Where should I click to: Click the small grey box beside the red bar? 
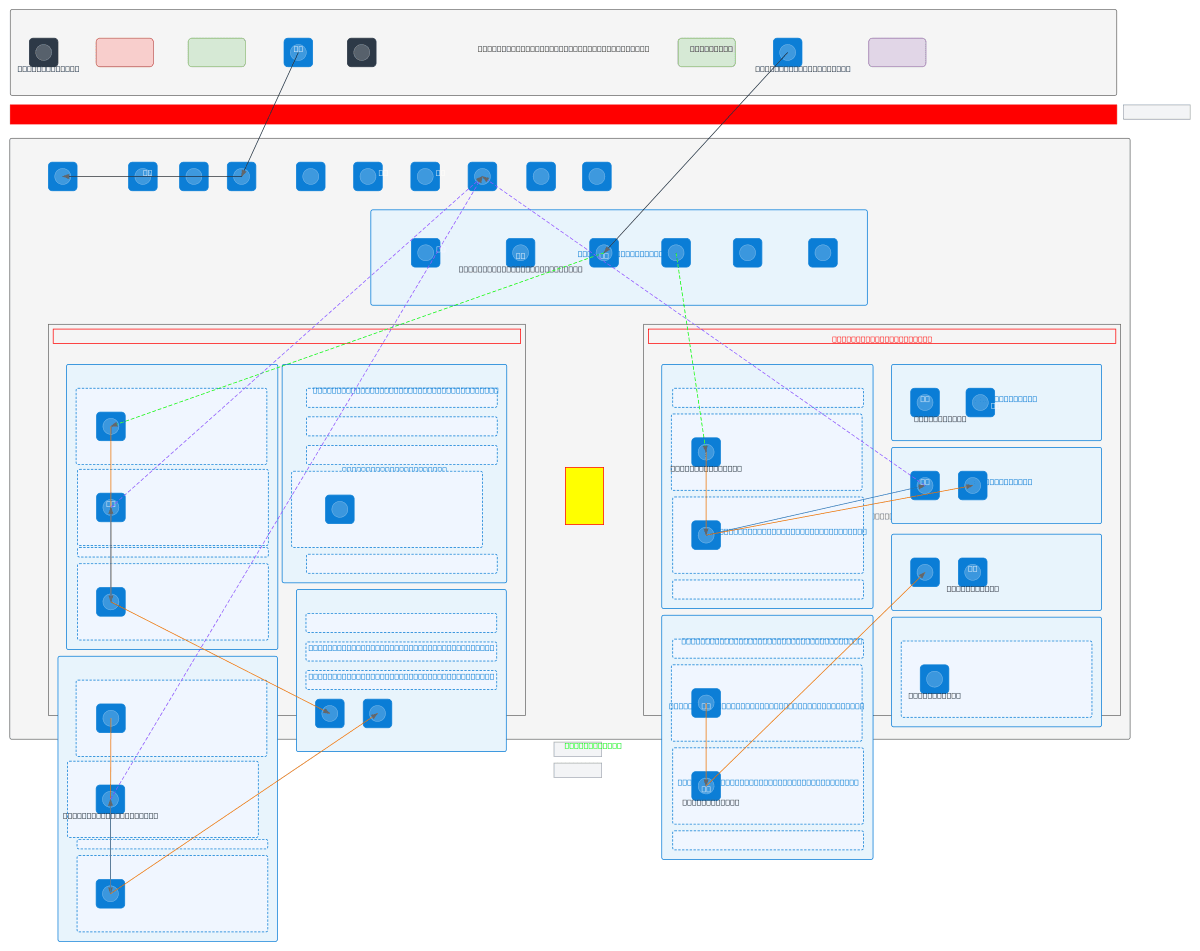1156,112
